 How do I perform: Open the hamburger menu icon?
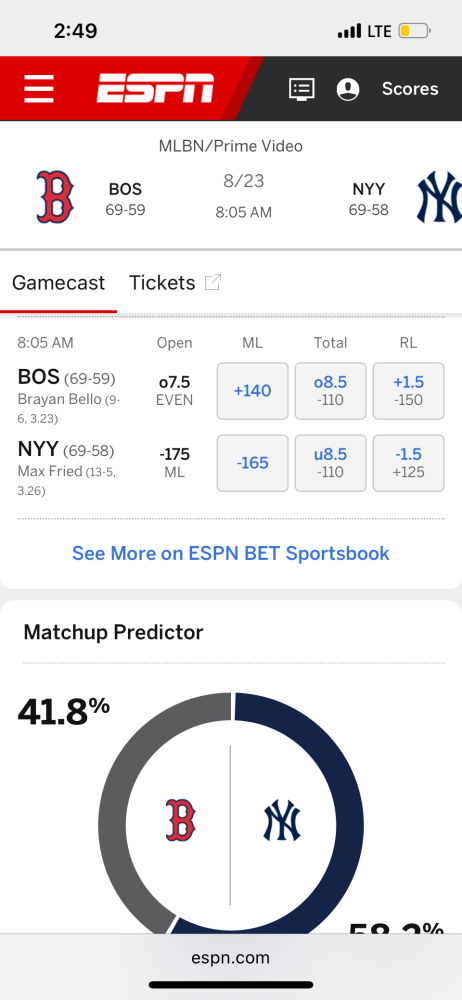tap(39, 89)
